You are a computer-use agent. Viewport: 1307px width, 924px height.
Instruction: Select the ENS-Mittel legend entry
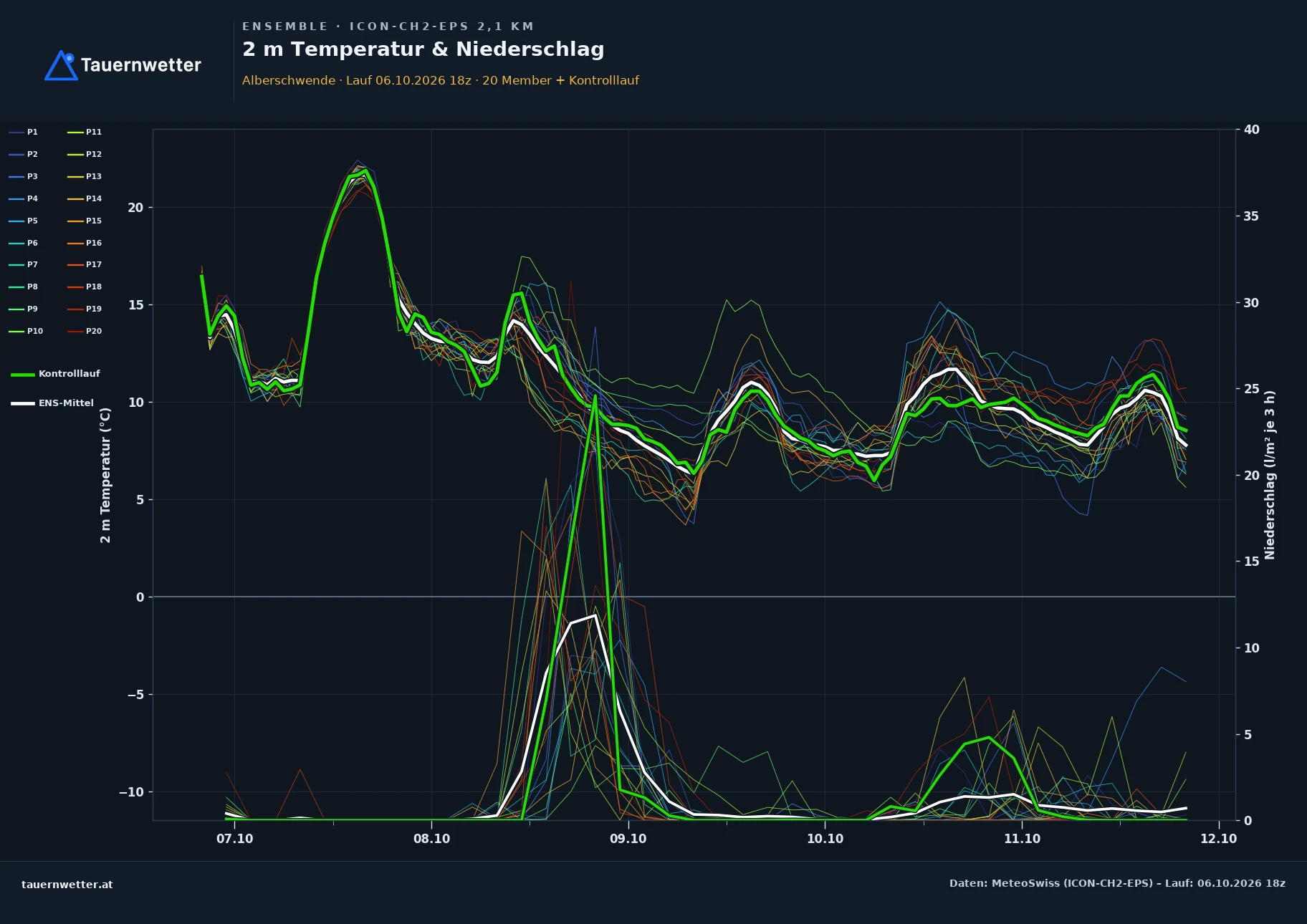[x=52, y=403]
